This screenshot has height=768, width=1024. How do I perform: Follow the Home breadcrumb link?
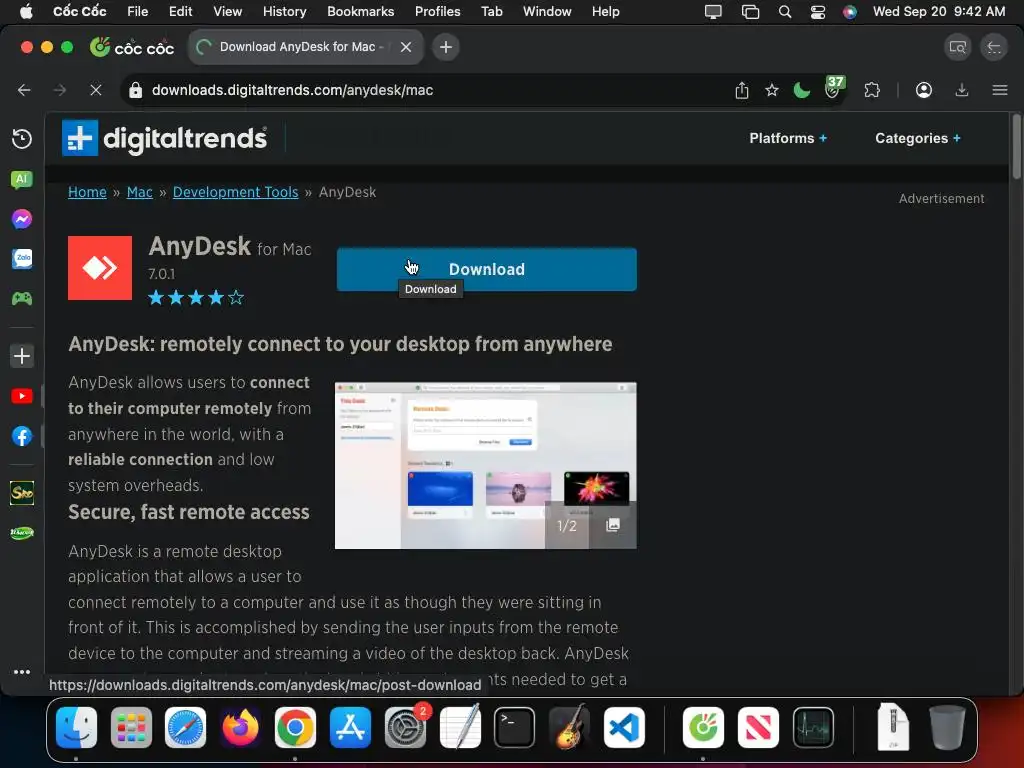87,192
